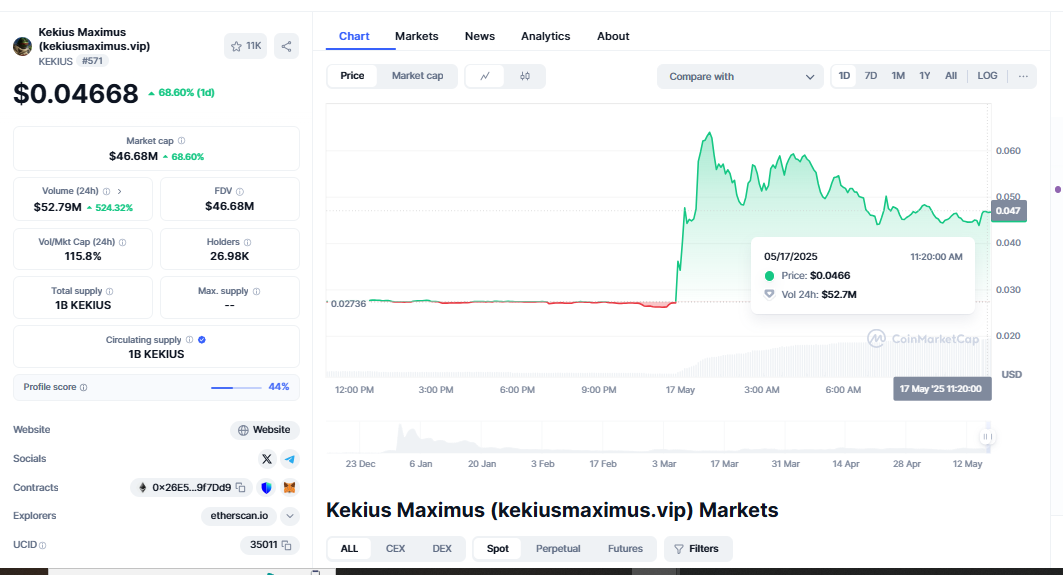Show Circulating supply info icon
Viewport: 1063px width, 575px height.
pyautogui.click(x=189, y=340)
